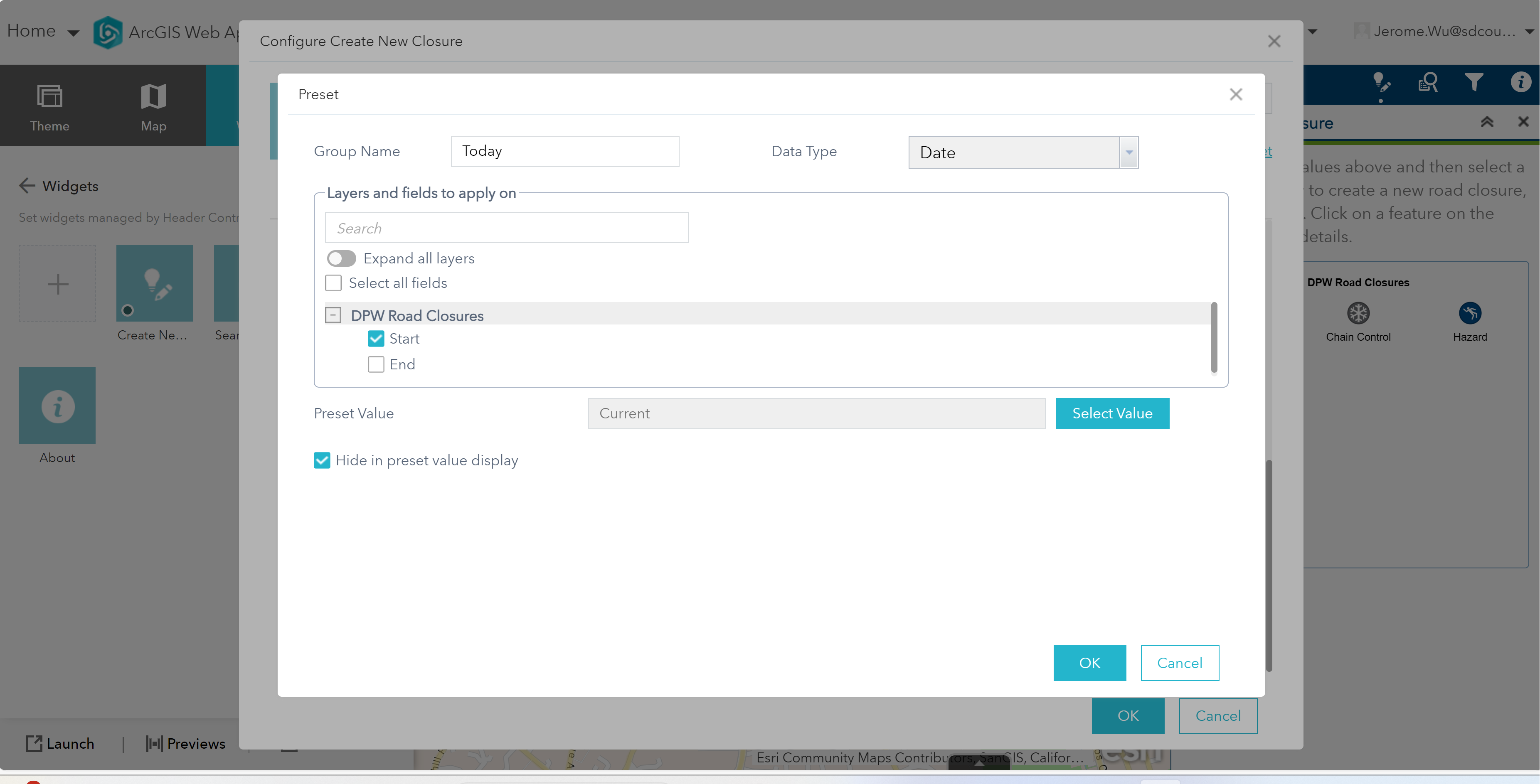The height and width of the screenshot is (784, 1540).
Task: Click the Select Value button
Action: tap(1112, 413)
